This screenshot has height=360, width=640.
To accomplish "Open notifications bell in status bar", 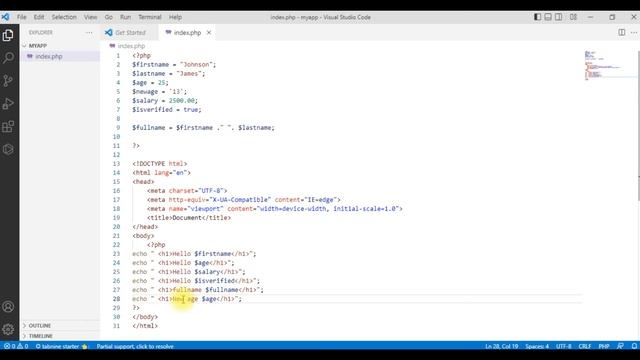I will click(x=634, y=346).
